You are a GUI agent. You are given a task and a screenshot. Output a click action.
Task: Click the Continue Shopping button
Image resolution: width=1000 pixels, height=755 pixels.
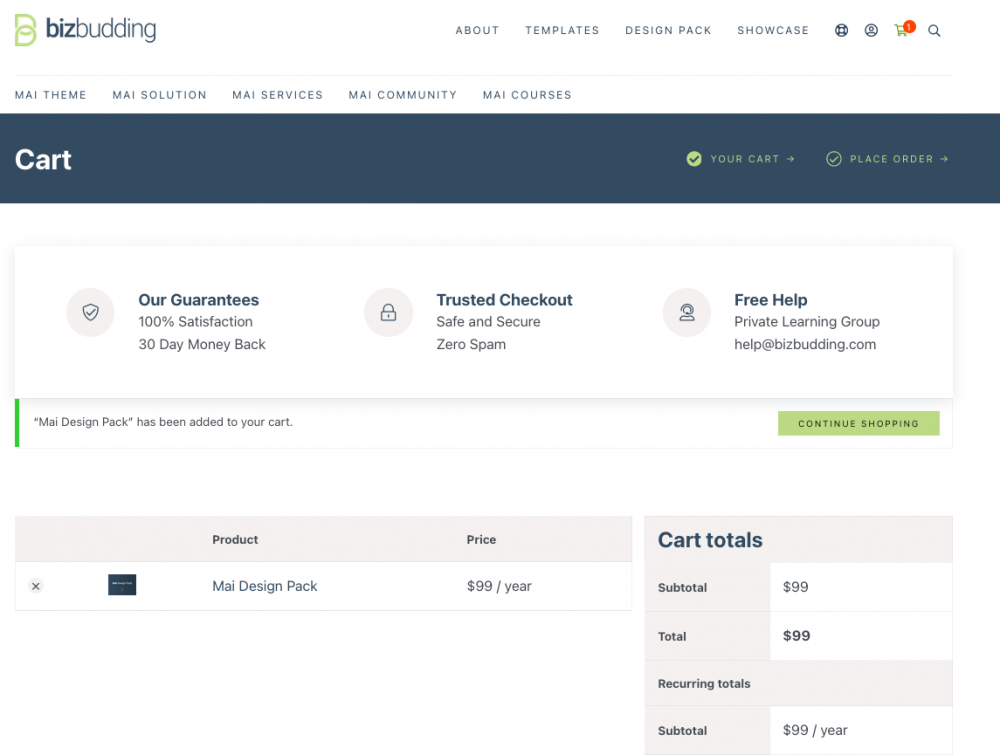pyautogui.click(x=858, y=423)
